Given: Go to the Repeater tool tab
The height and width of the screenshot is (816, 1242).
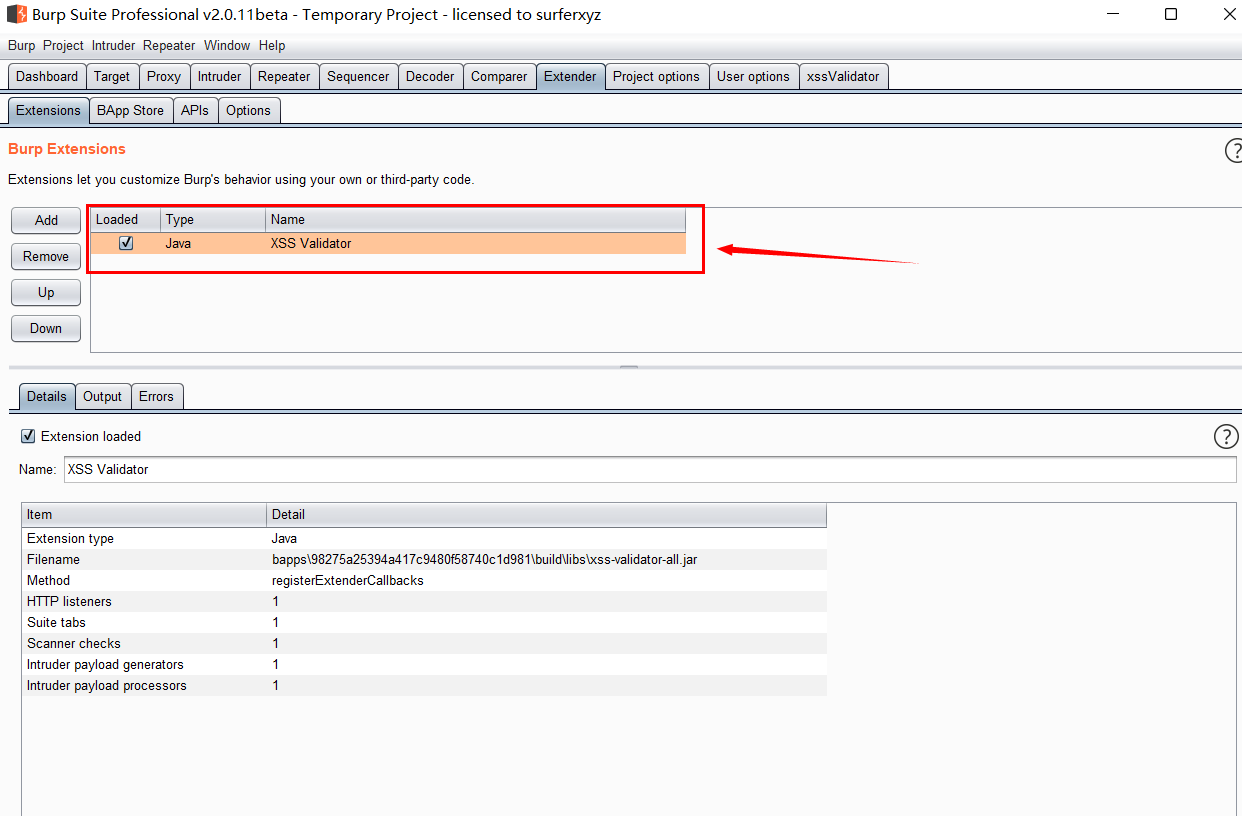Looking at the screenshot, I should coord(284,77).
